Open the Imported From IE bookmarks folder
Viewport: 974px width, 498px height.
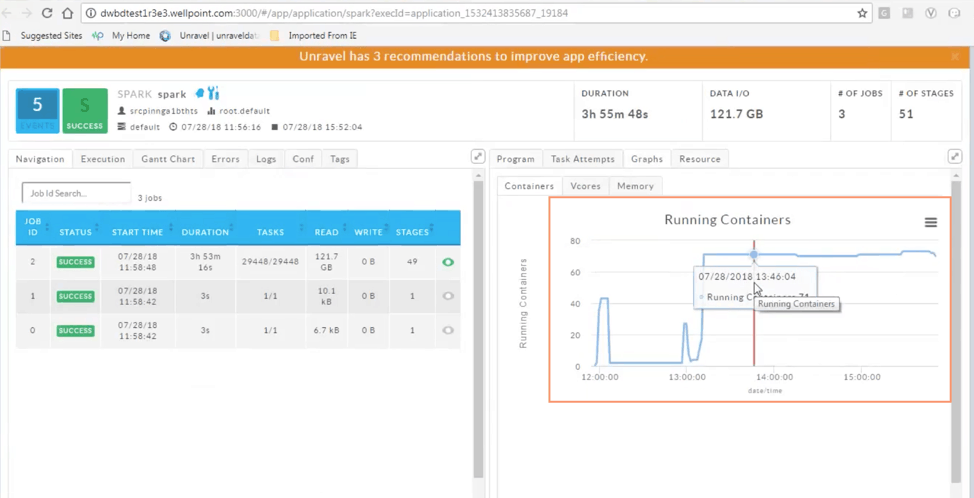click(x=313, y=35)
